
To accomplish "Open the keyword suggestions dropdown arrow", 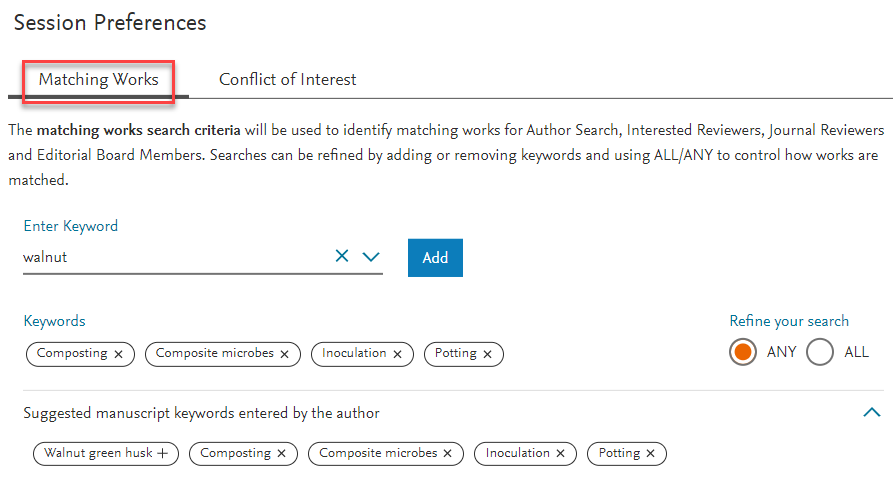I will coord(371,257).
